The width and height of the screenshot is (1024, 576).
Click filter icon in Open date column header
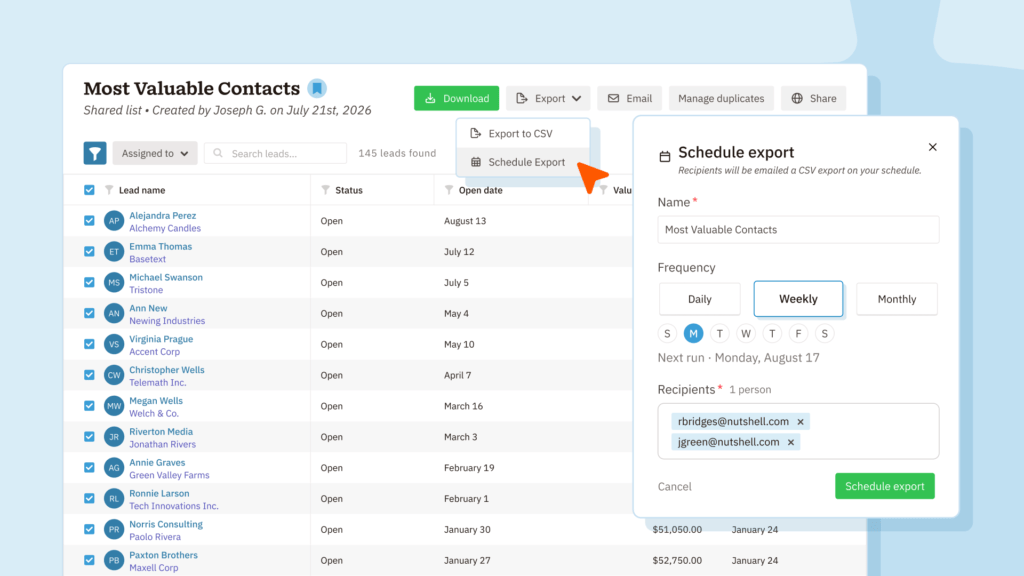[x=449, y=190]
